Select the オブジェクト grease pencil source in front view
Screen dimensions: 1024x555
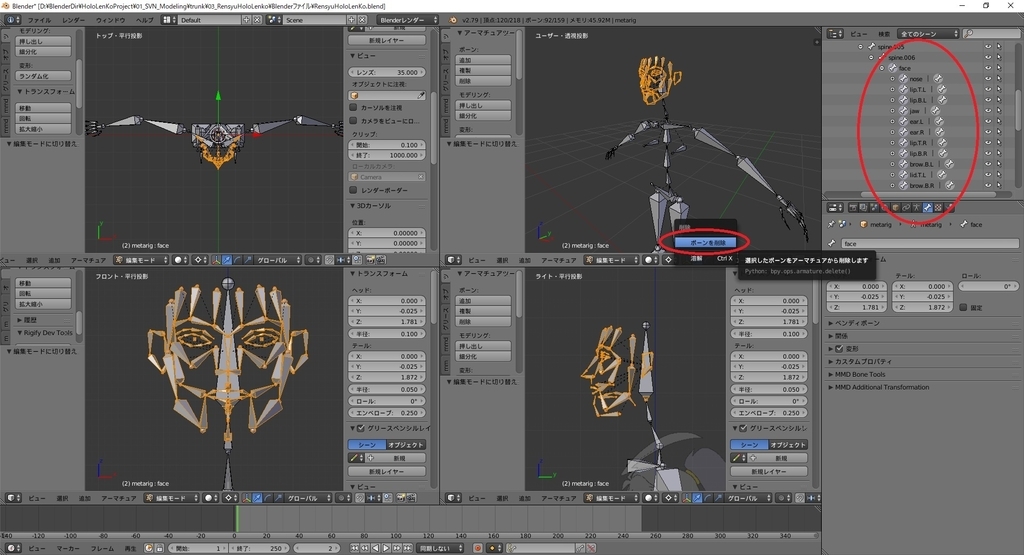tap(406, 445)
